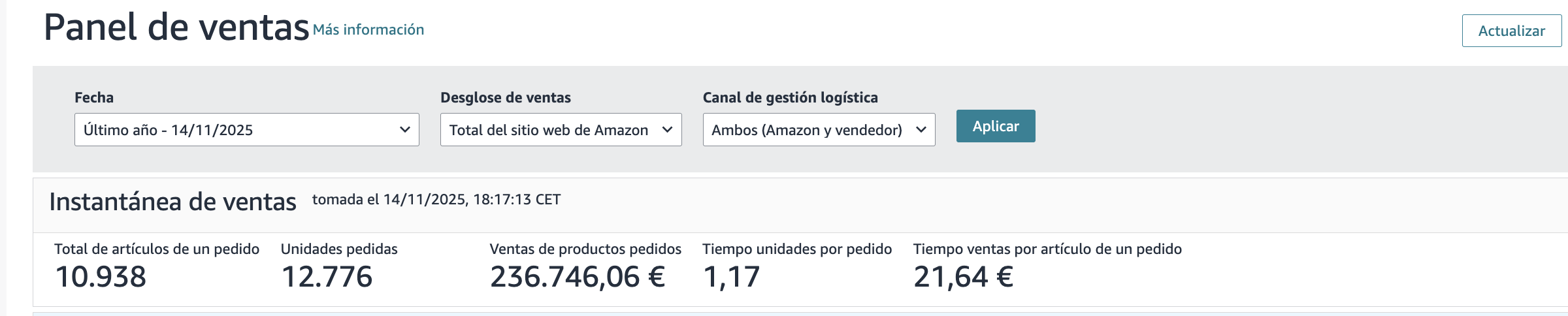Open the Más información link
The image size is (1568, 316).
(368, 30)
